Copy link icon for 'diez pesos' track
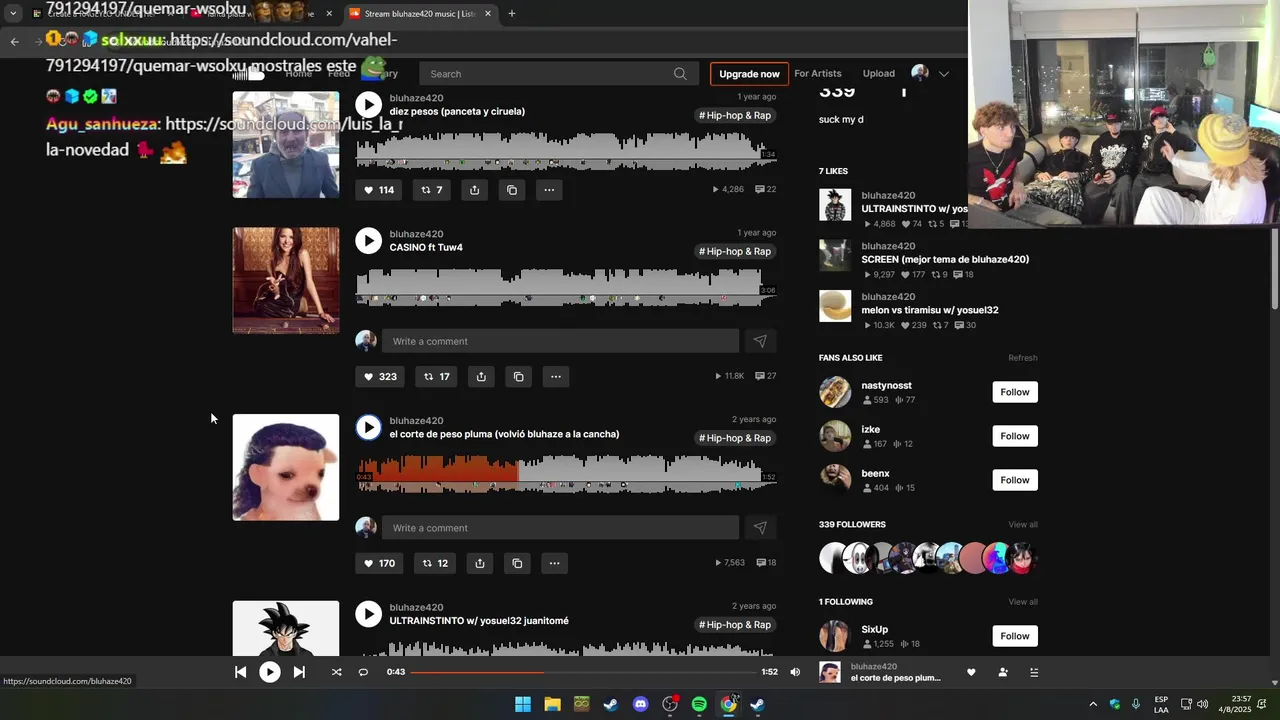The height and width of the screenshot is (720, 1280). pyautogui.click(x=512, y=190)
